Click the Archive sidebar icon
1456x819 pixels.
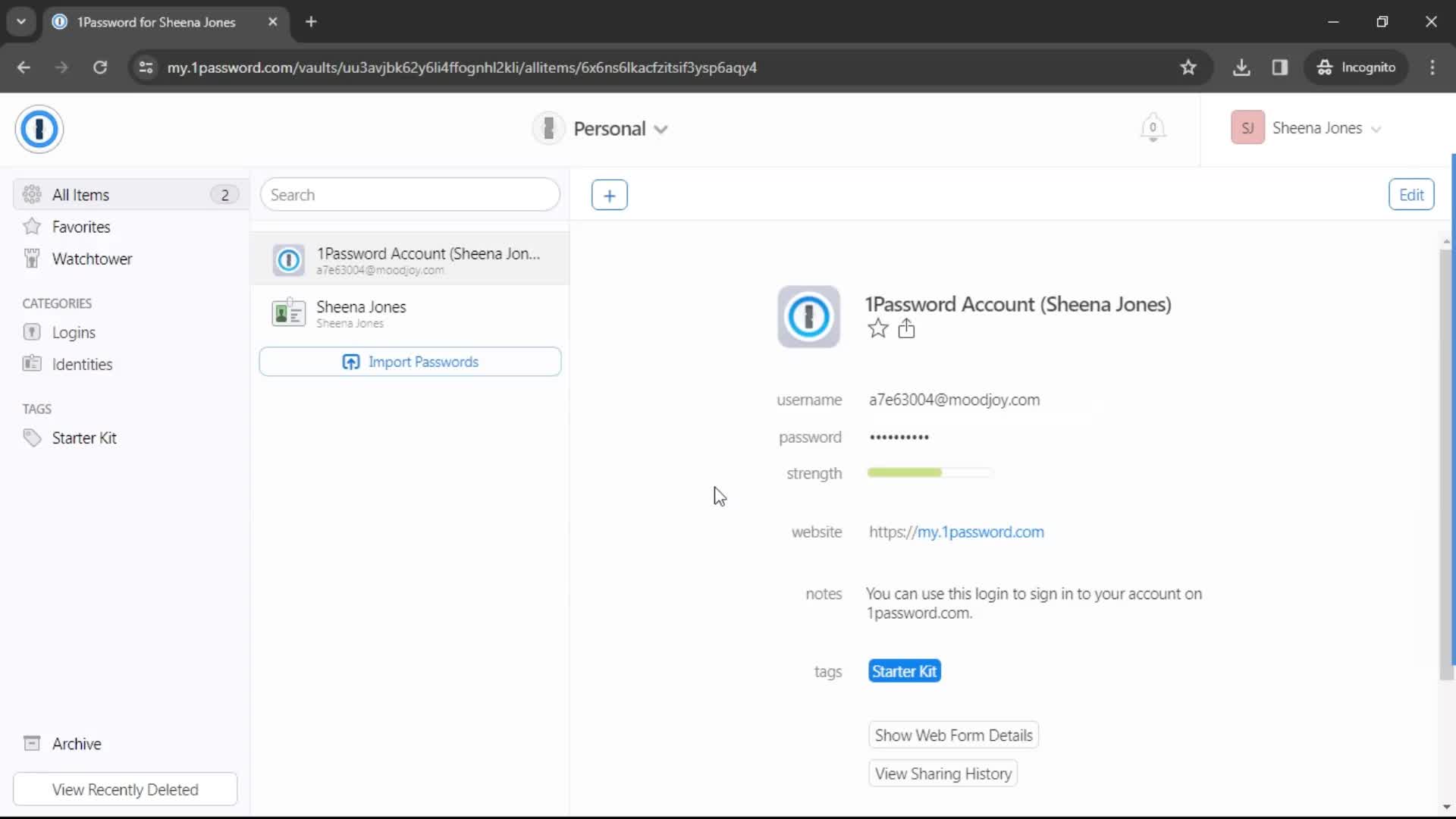pos(31,743)
